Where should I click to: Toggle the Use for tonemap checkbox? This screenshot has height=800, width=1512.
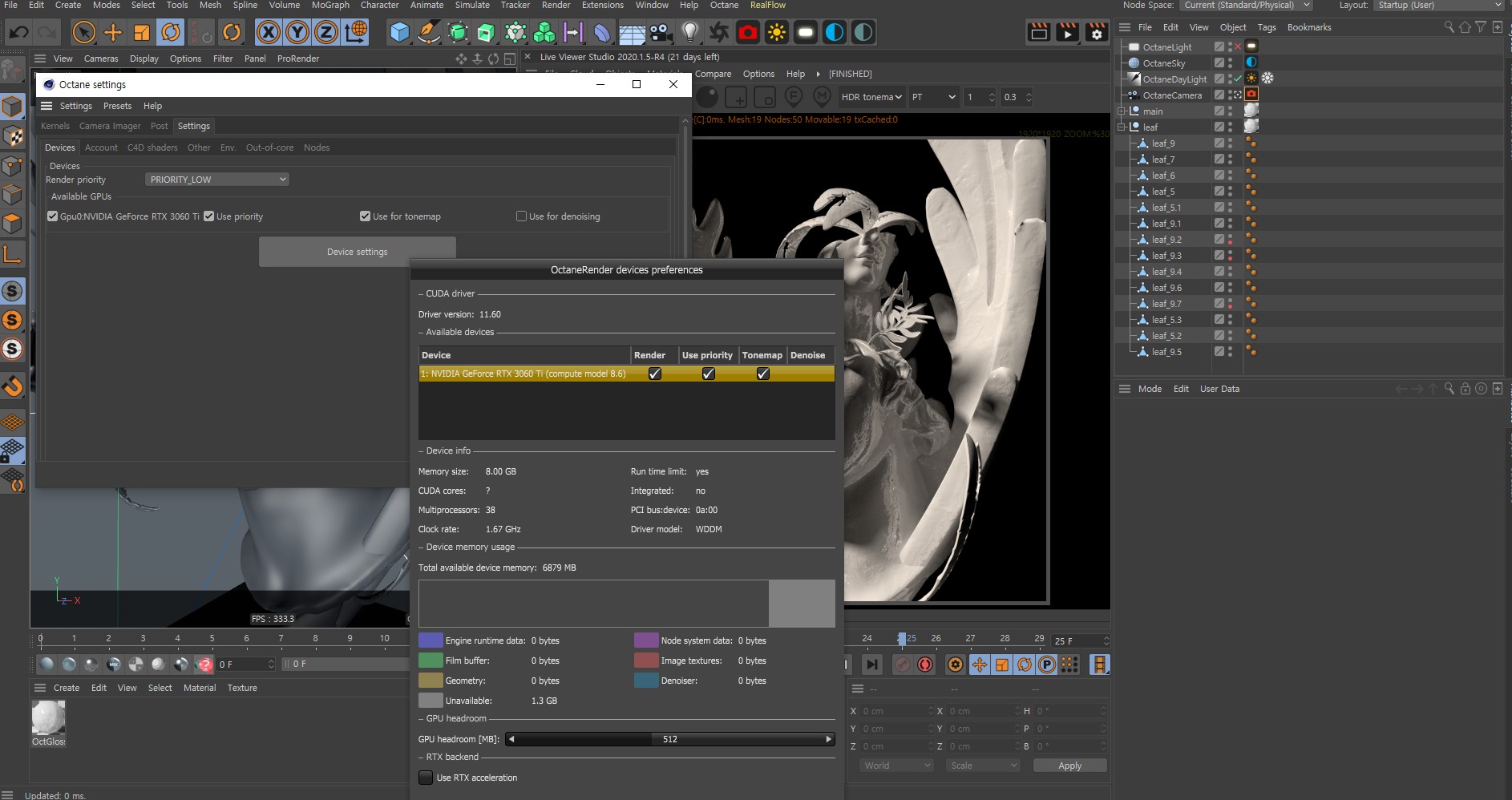(x=365, y=216)
